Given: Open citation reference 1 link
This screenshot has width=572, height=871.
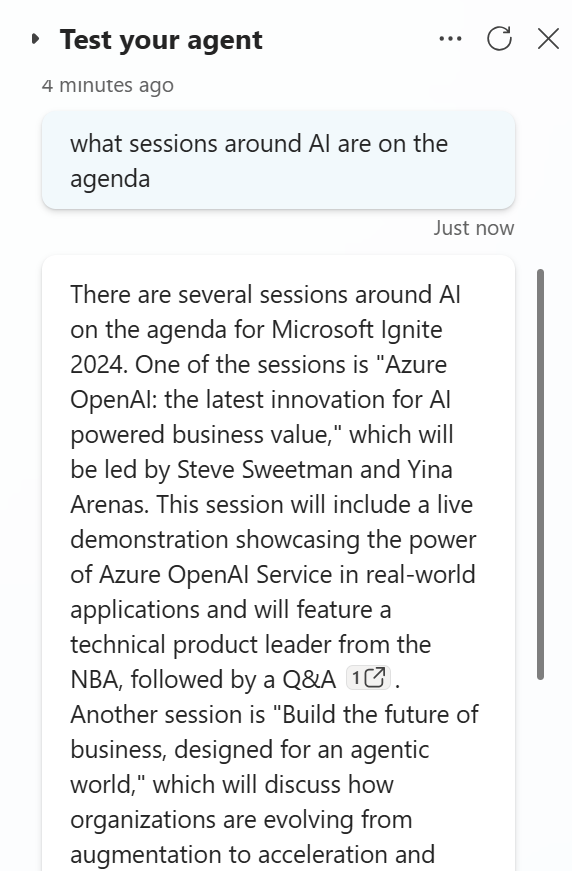Looking at the screenshot, I should [368, 678].
